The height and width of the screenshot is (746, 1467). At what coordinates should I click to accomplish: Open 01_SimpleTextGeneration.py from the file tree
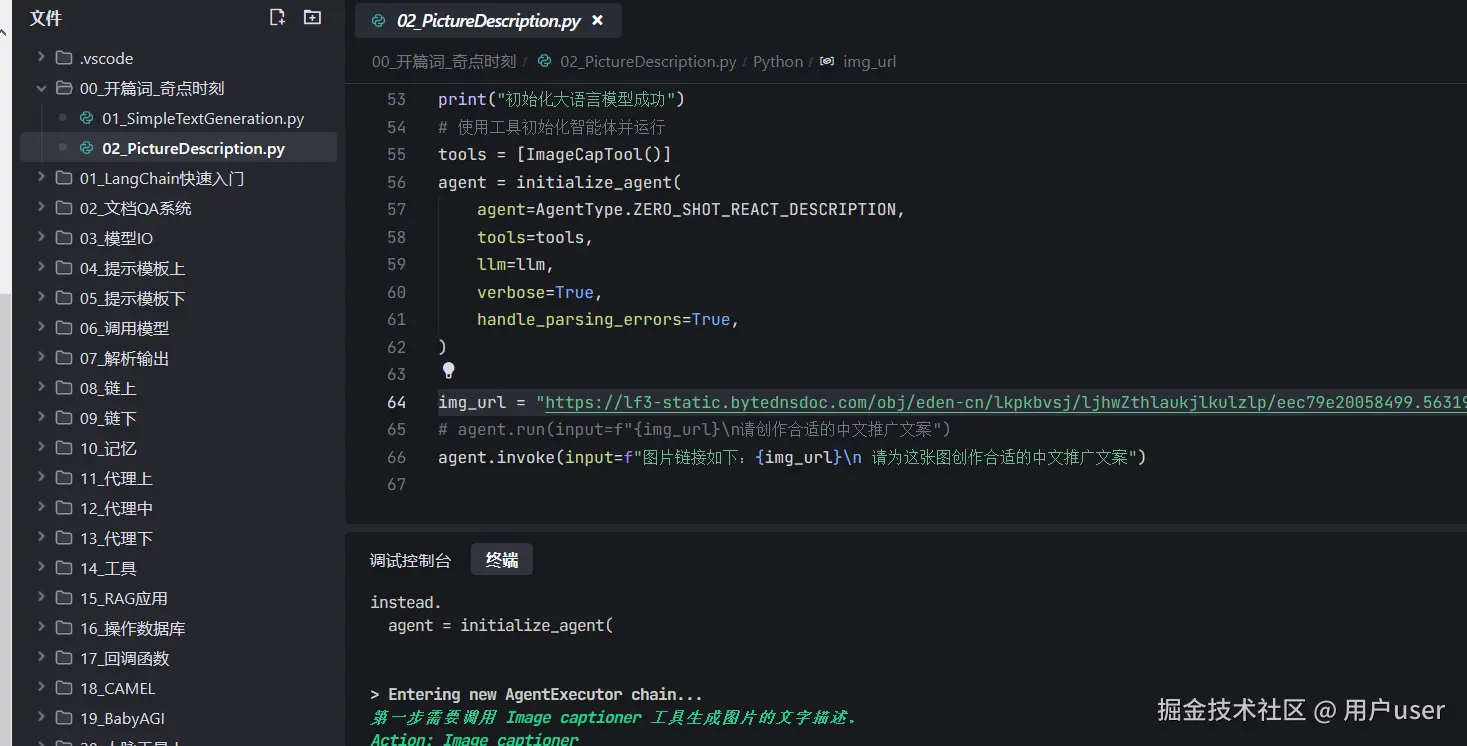click(202, 118)
